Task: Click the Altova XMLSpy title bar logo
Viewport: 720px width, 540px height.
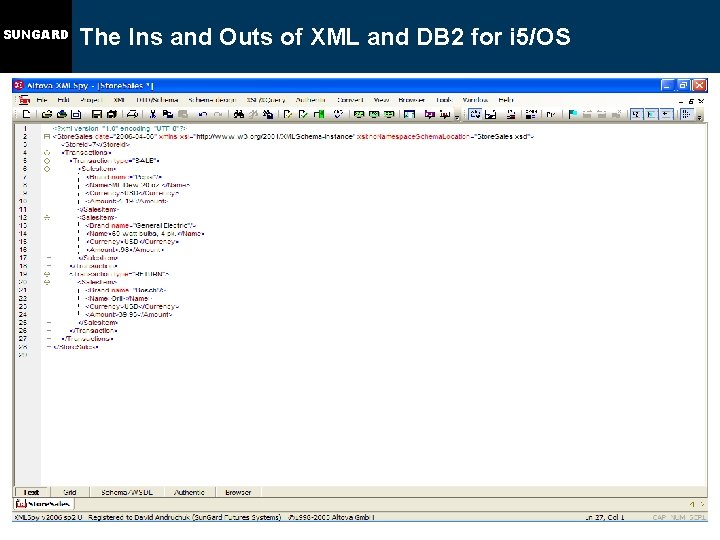Action: click(x=19, y=85)
